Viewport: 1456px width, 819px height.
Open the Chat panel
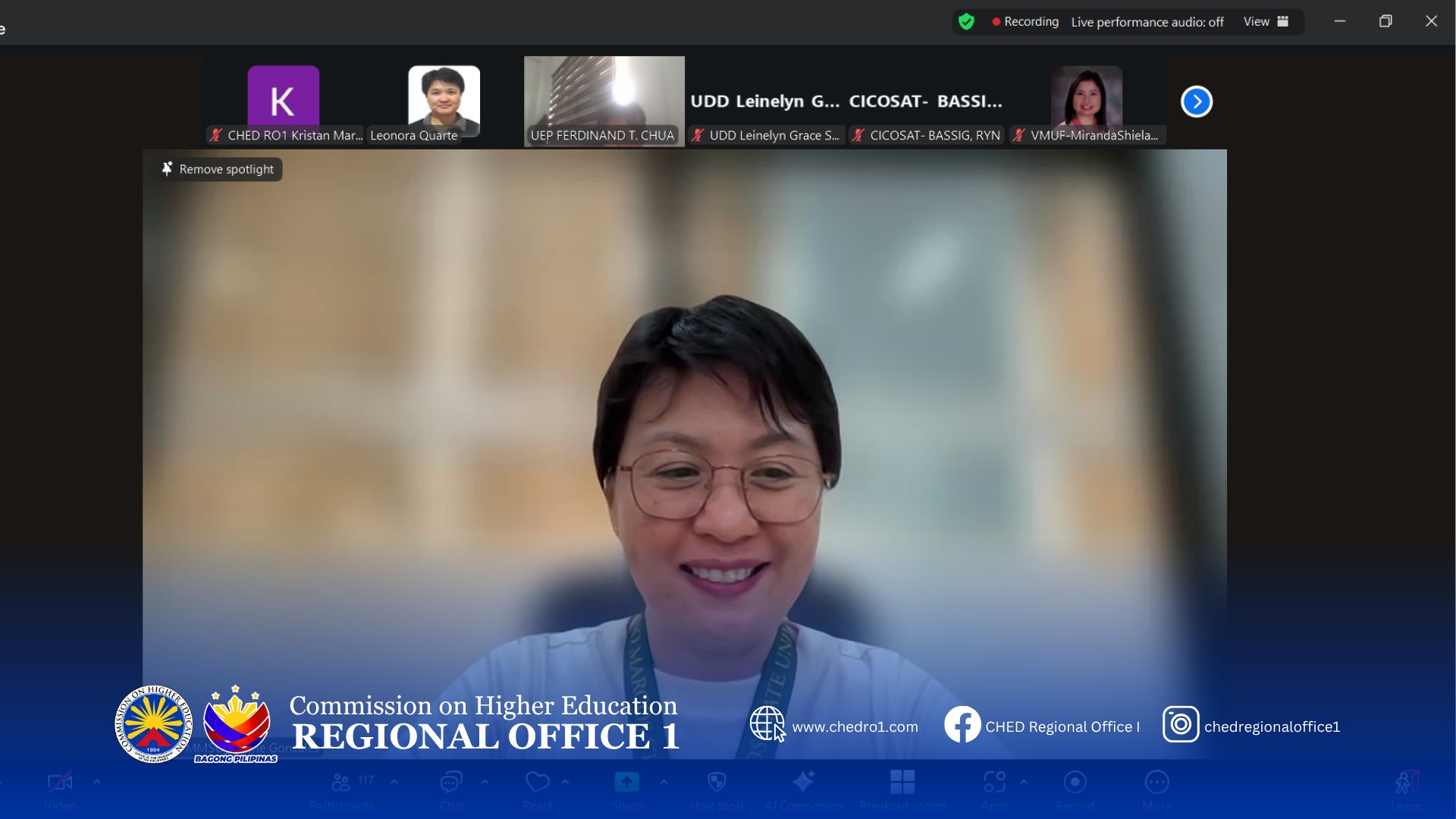point(452,783)
